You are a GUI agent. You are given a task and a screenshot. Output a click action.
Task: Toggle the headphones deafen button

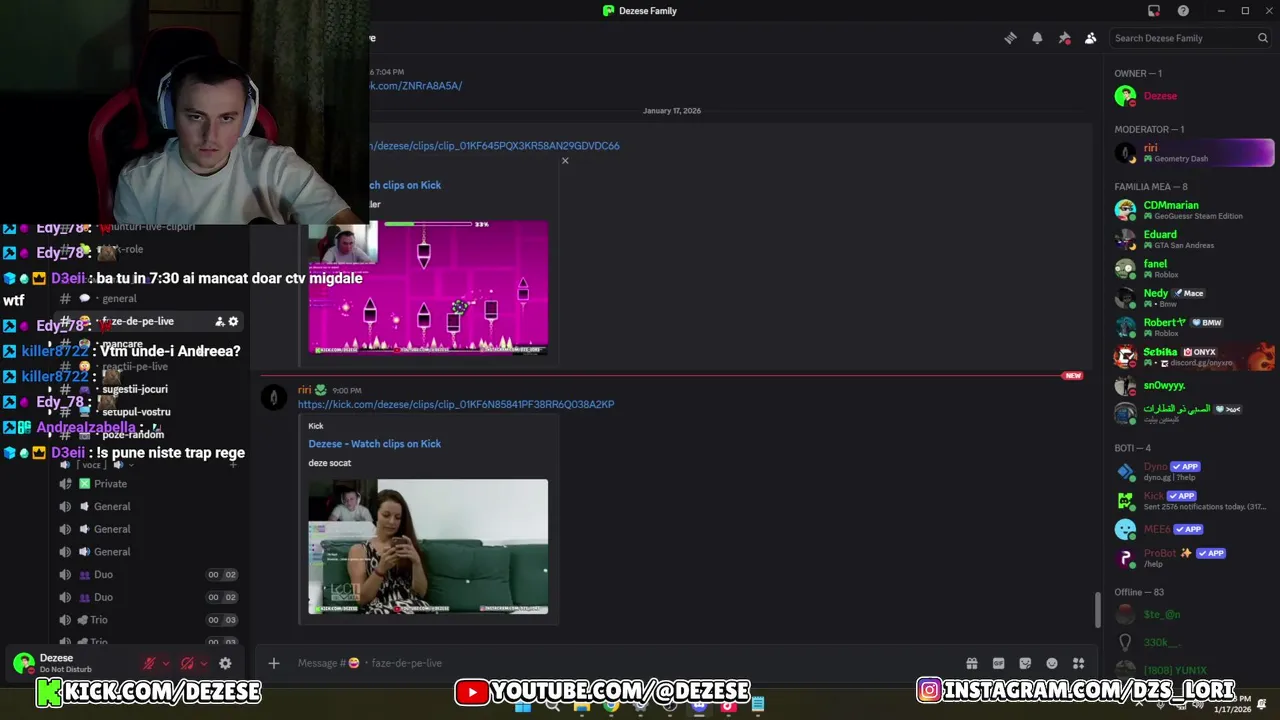(187, 663)
